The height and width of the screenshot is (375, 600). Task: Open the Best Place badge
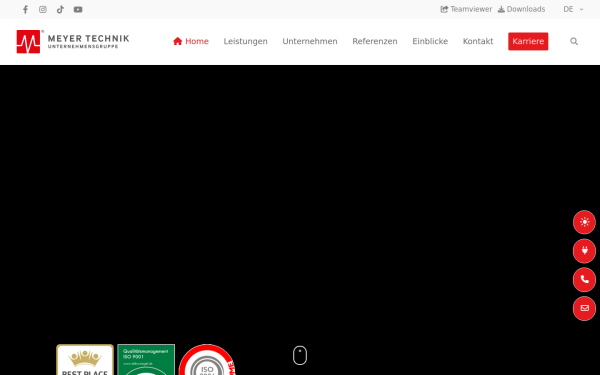[85, 360]
